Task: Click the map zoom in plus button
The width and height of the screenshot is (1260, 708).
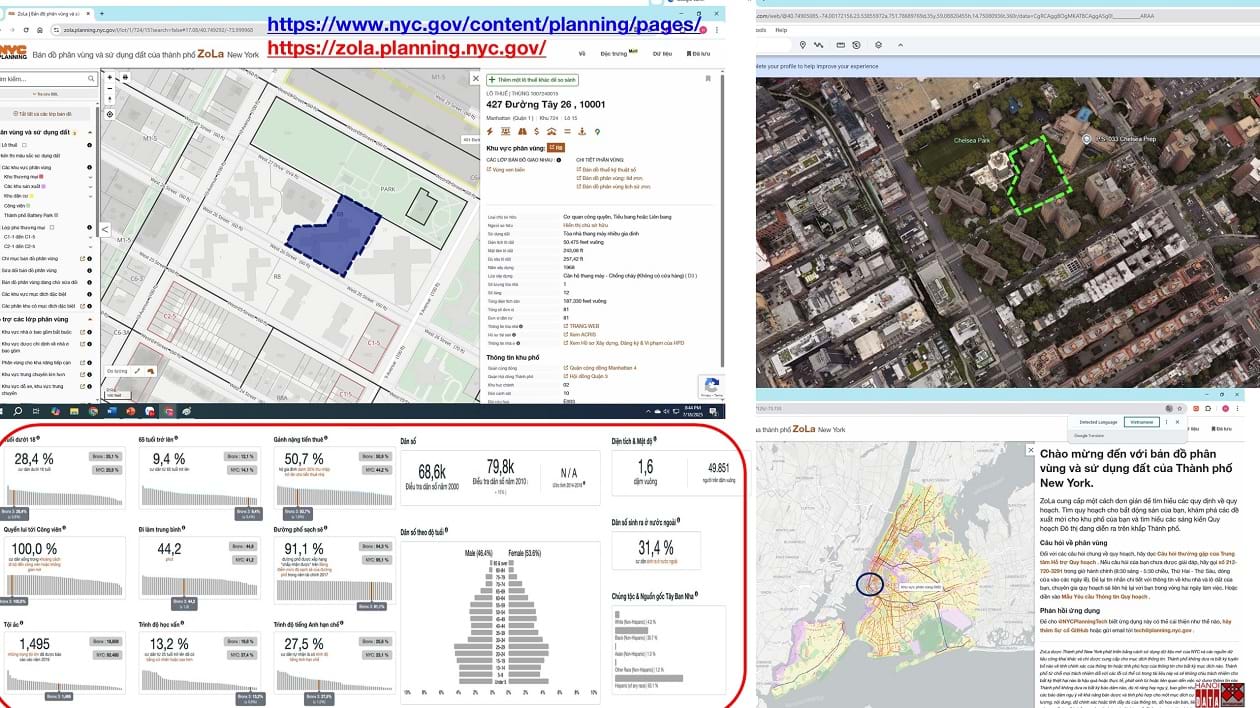Action: [x=110, y=77]
